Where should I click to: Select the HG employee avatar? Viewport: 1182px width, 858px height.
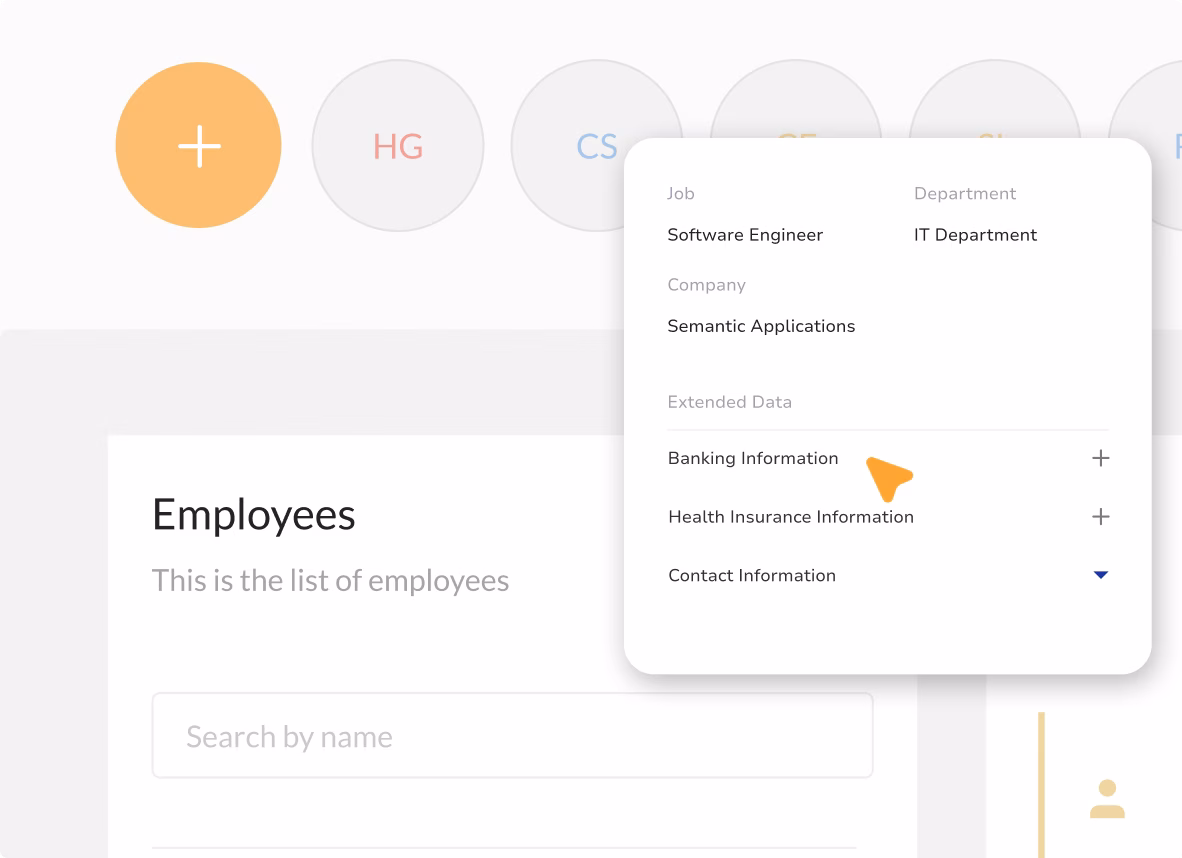point(398,146)
